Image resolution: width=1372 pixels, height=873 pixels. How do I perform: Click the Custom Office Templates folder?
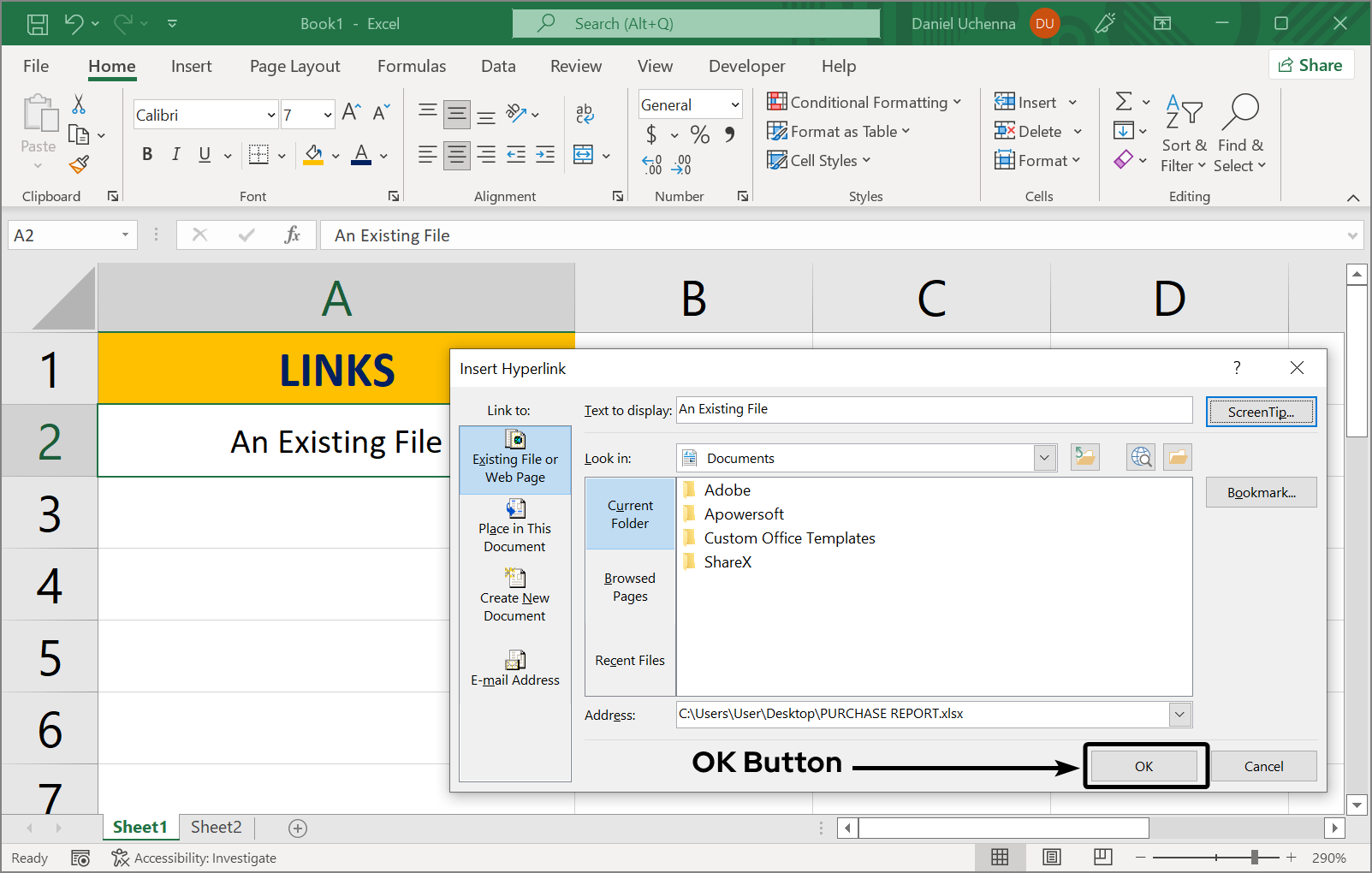coord(789,537)
